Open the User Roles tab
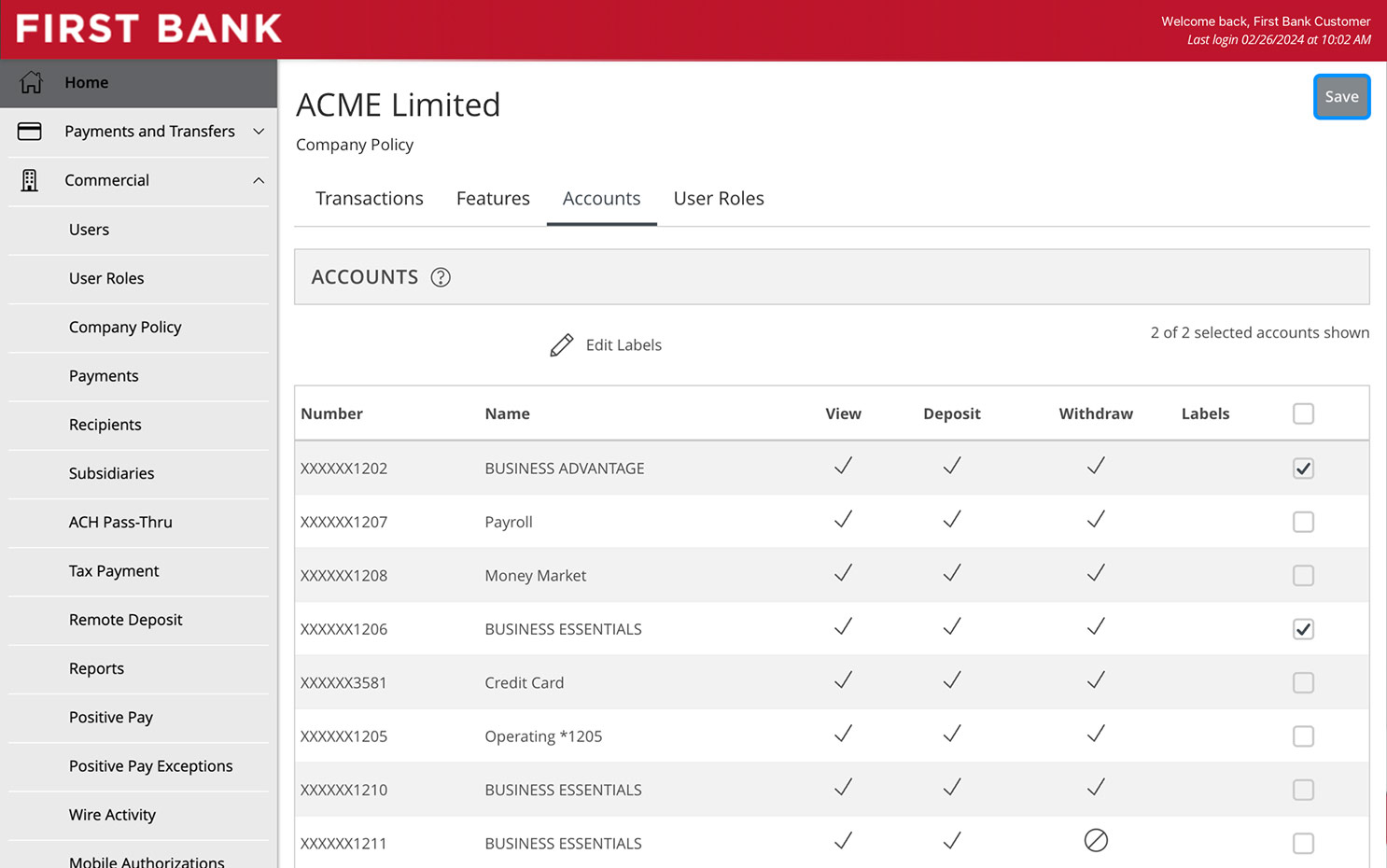This screenshot has width=1387, height=868. coord(719,199)
